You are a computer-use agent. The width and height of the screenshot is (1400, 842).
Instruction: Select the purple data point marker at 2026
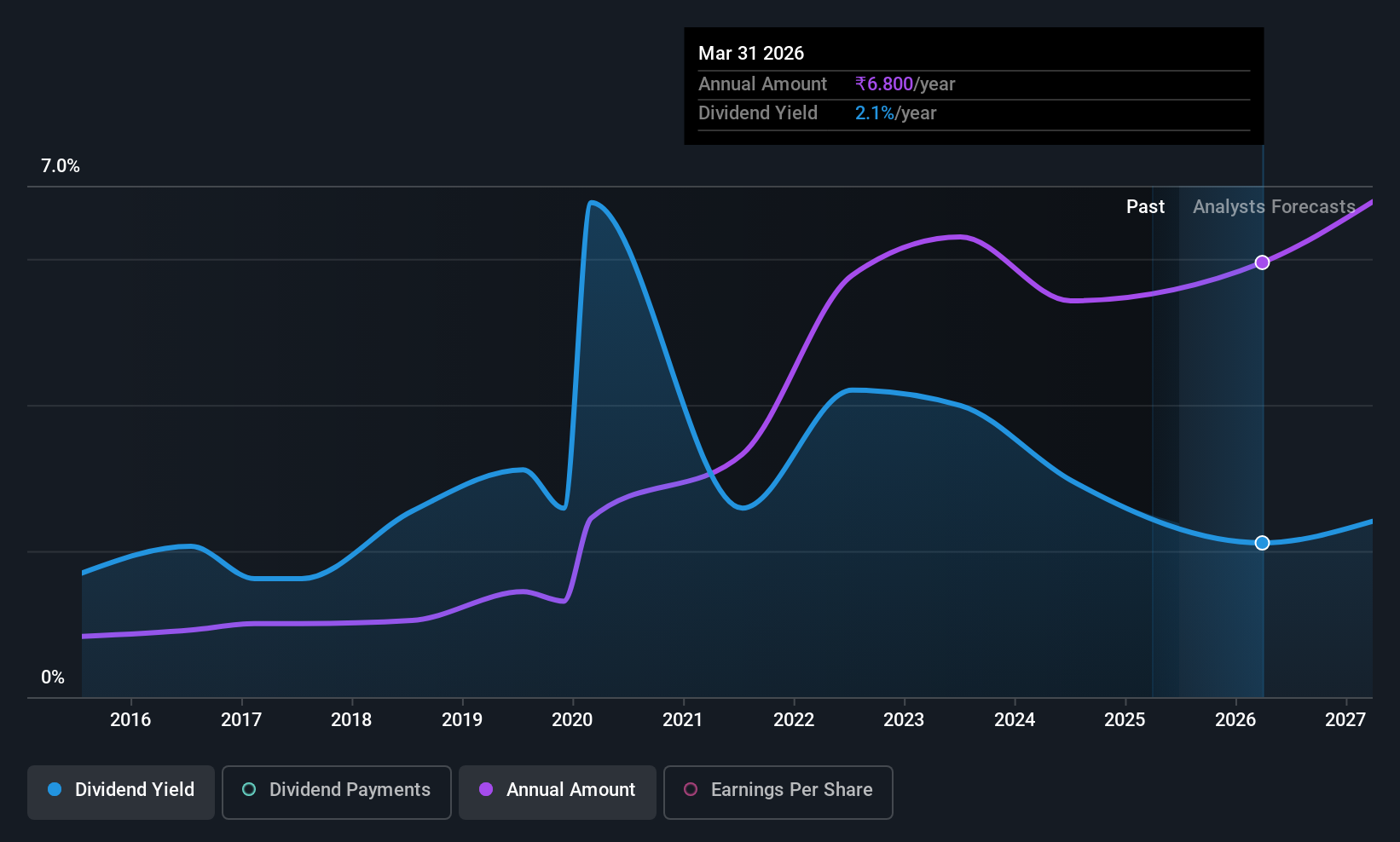tap(1263, 262)
